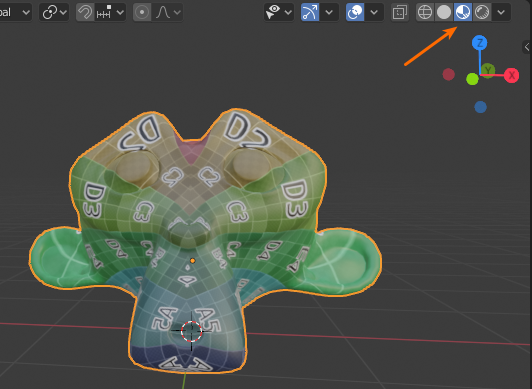Click the negative Z axis gizmo dot
The height and width of the screenshot is (389, 532).
tap(480, 107)
